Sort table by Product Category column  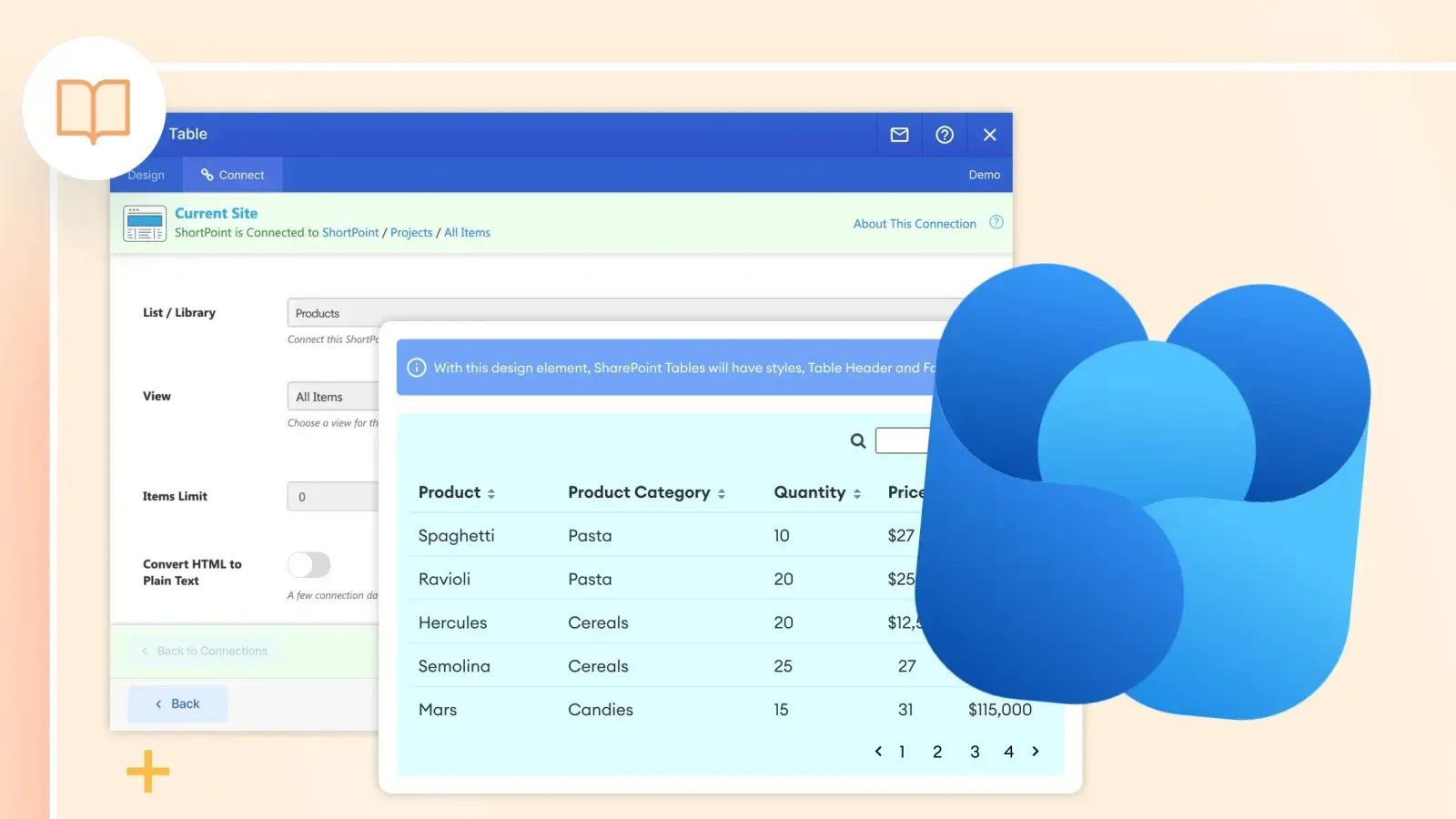coord(722,493)
